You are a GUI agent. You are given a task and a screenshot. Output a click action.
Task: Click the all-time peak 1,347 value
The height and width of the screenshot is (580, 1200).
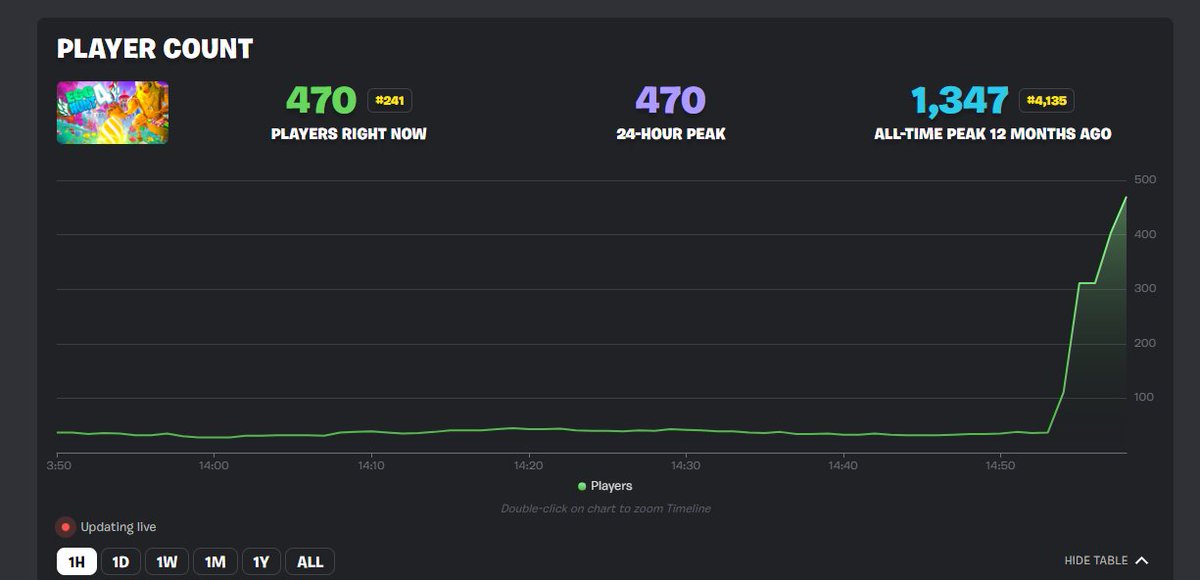[x=962, y=99]
